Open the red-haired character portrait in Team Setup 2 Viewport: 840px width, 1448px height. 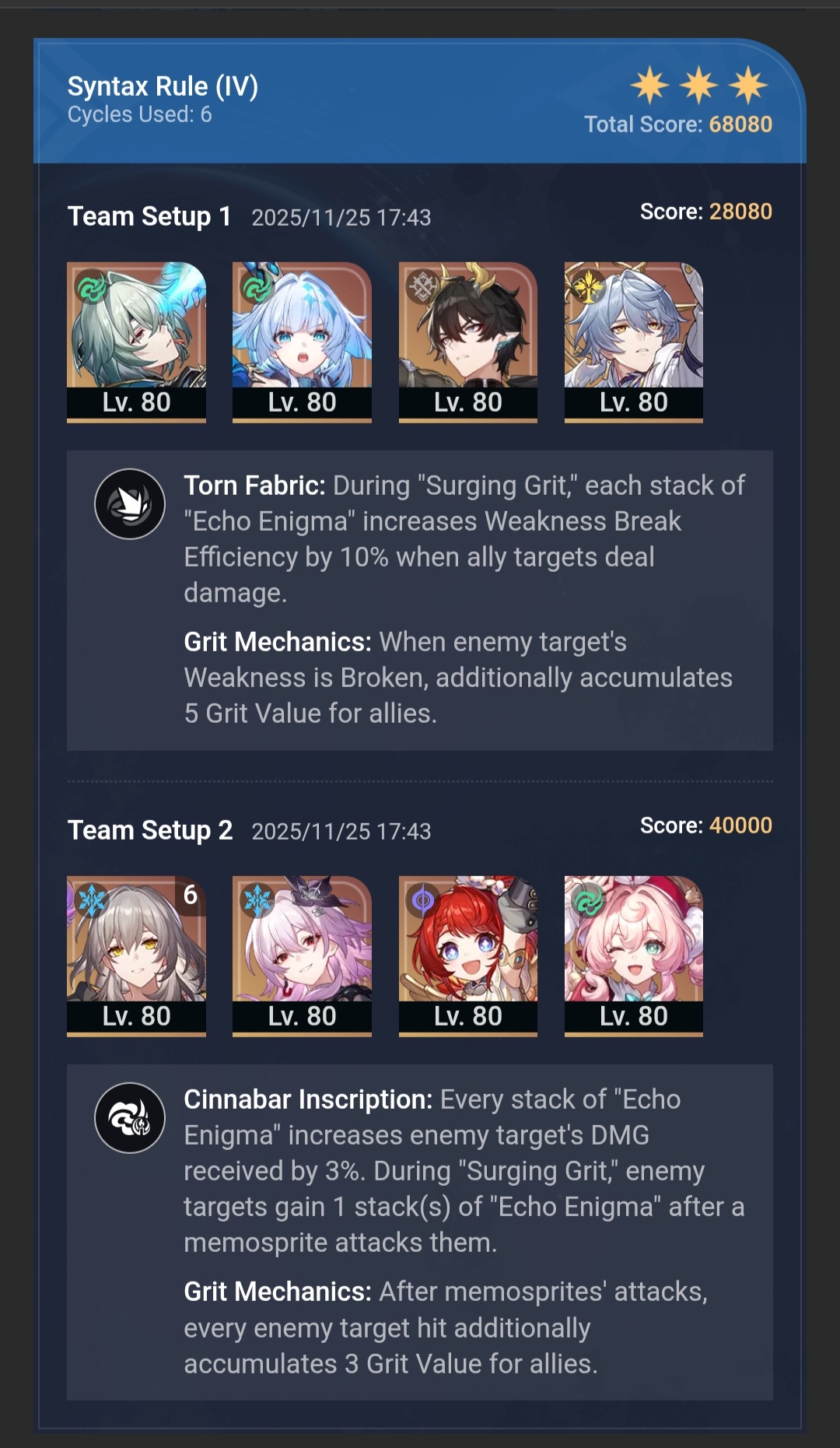click(x=468, y=956)
